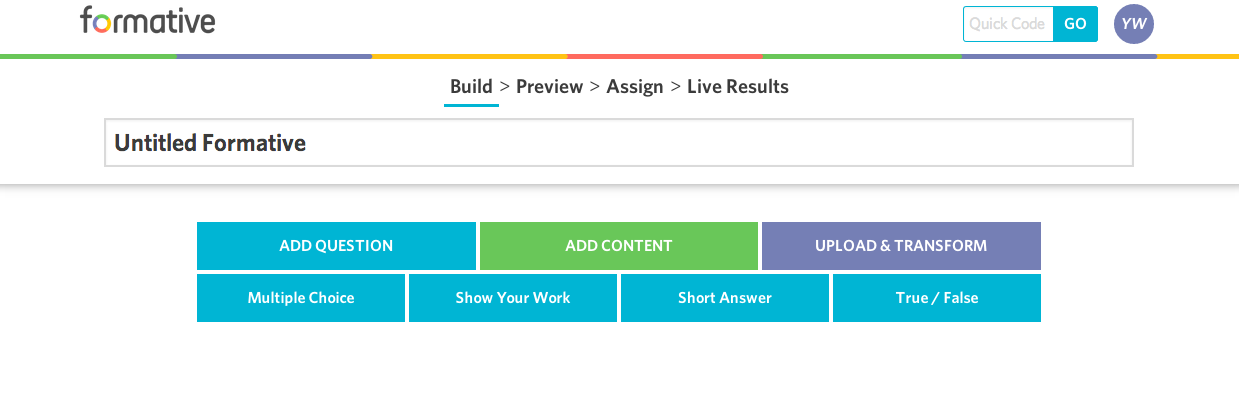Add a Show Your Work question
This screenshot has height=407, width=1239.
(x=513, y=298)
